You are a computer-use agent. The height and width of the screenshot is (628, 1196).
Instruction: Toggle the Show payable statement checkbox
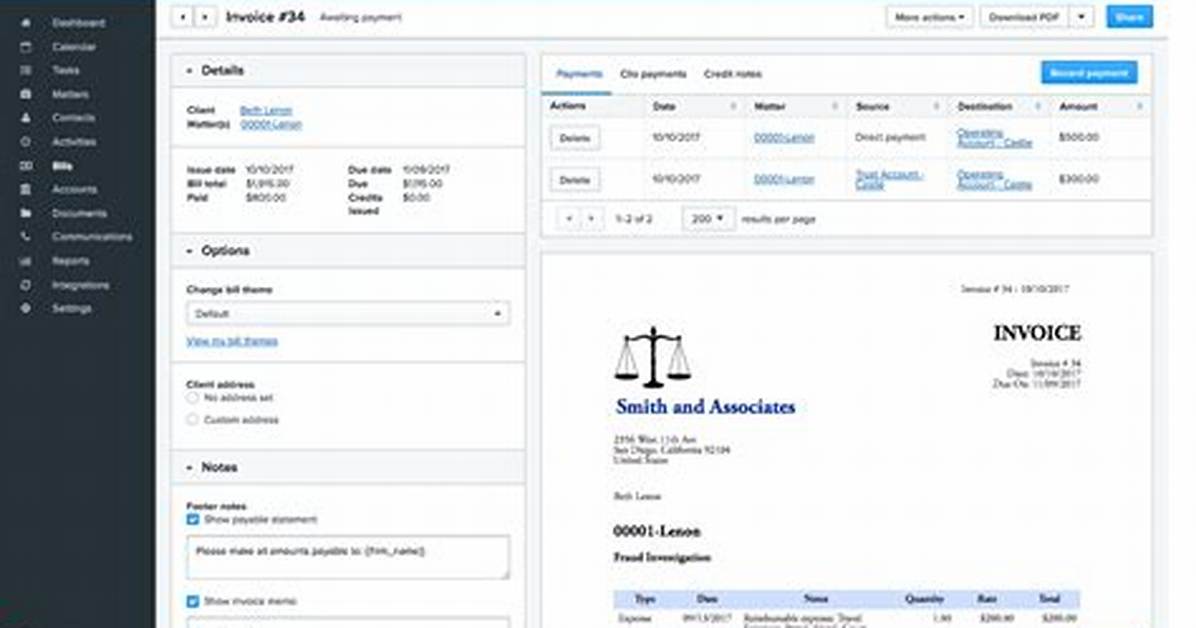[x=192, y=520]
